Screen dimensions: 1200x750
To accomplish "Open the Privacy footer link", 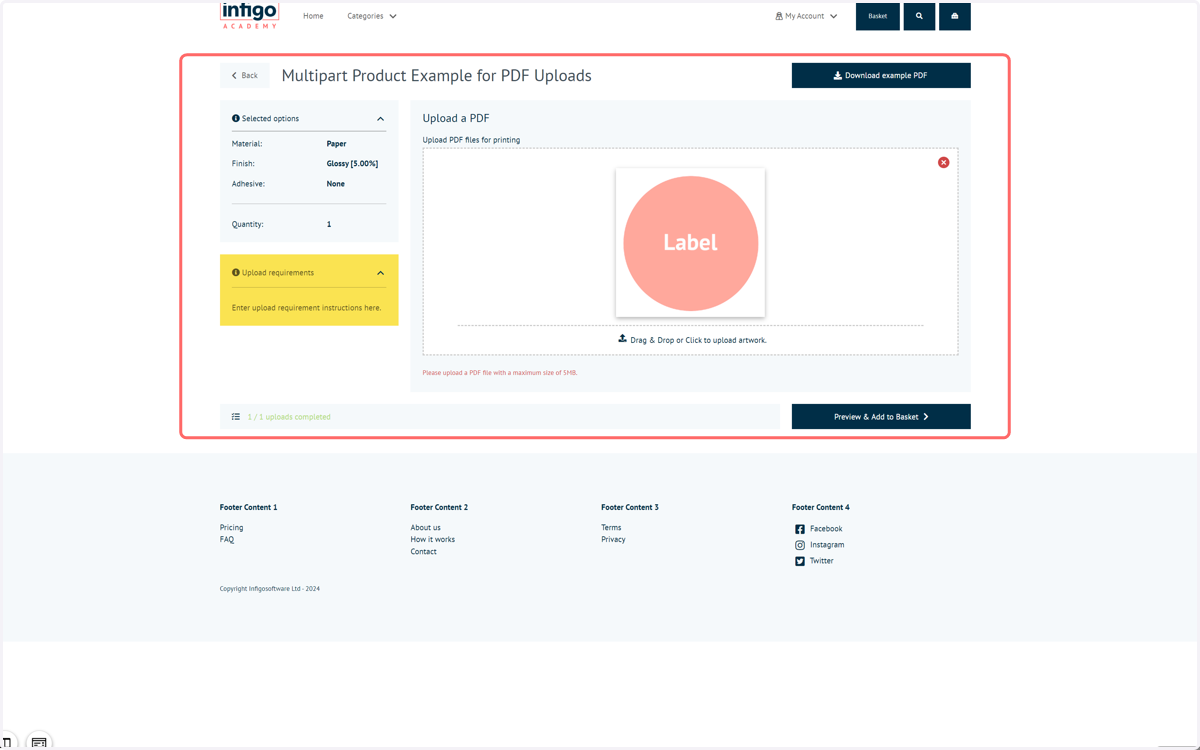I will tap(613, 539).
